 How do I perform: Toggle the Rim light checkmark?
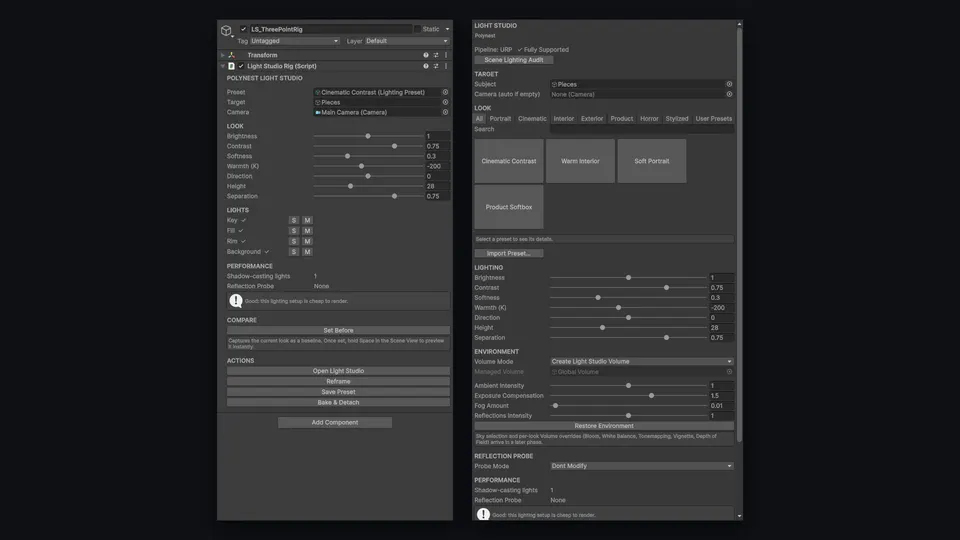243,241
